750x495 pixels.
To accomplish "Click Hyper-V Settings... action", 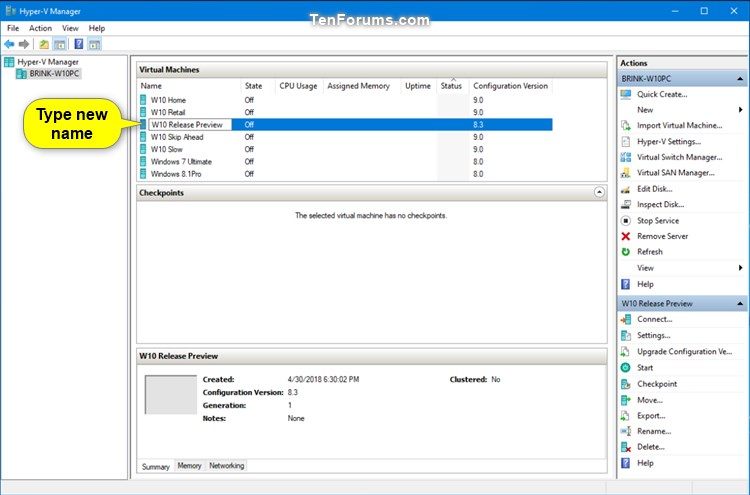I will click(669, 142).
